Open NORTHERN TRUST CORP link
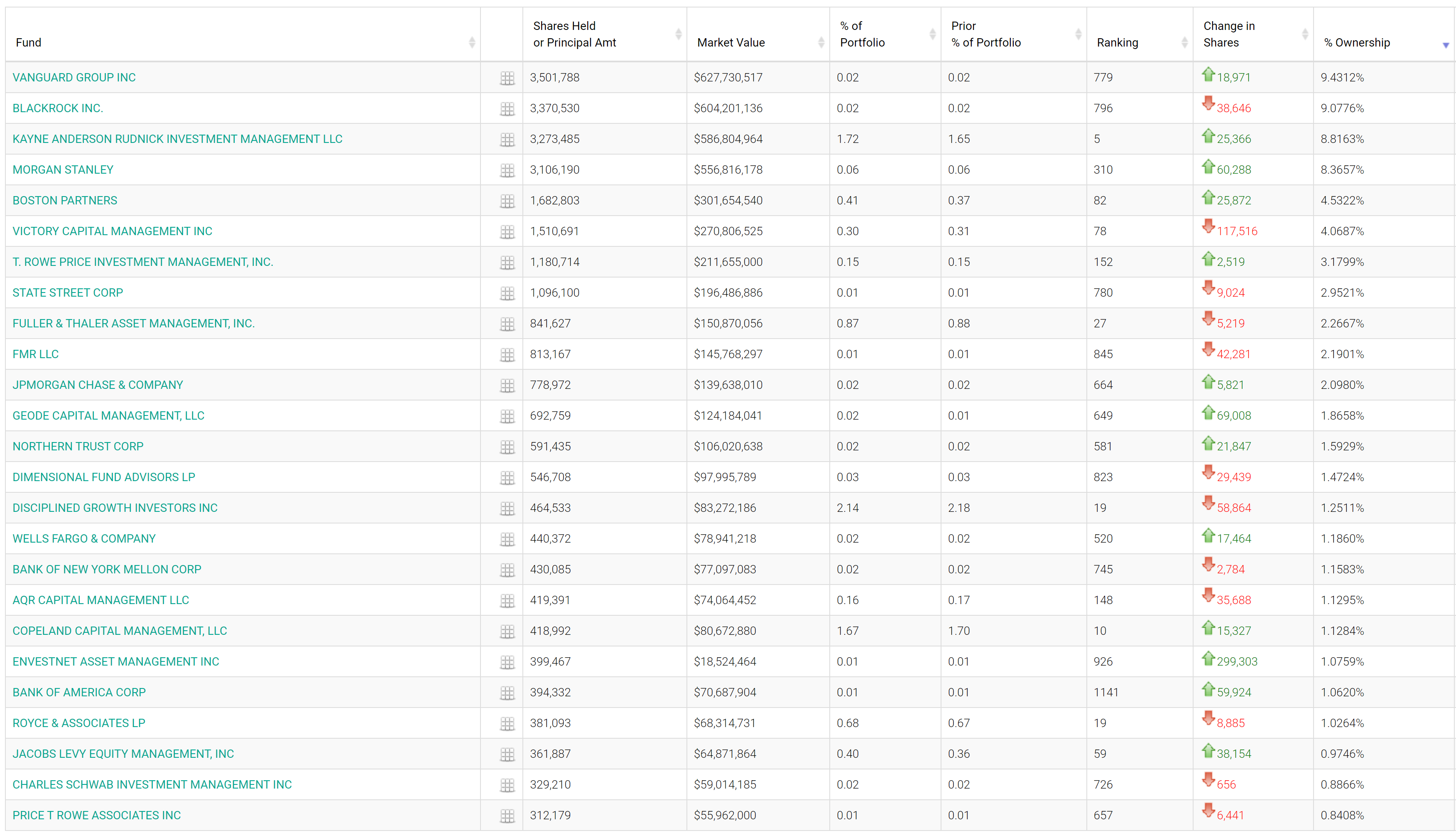 tap(78, 446)
